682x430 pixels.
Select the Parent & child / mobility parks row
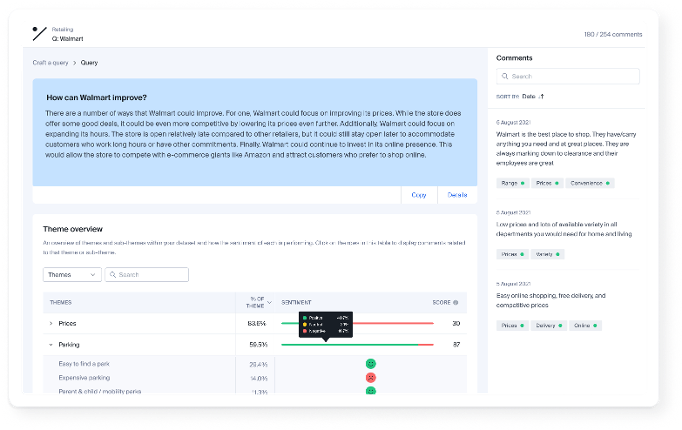pyautogui.click(x=100, y=391)
